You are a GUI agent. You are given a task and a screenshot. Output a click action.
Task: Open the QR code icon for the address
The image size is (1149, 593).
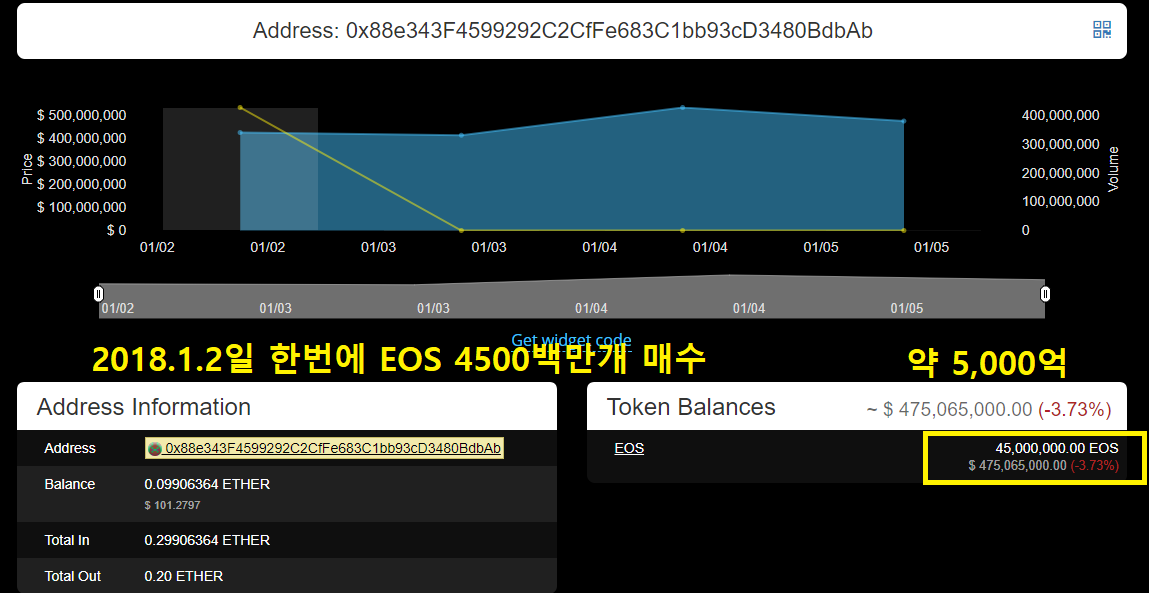[1102, 31]
